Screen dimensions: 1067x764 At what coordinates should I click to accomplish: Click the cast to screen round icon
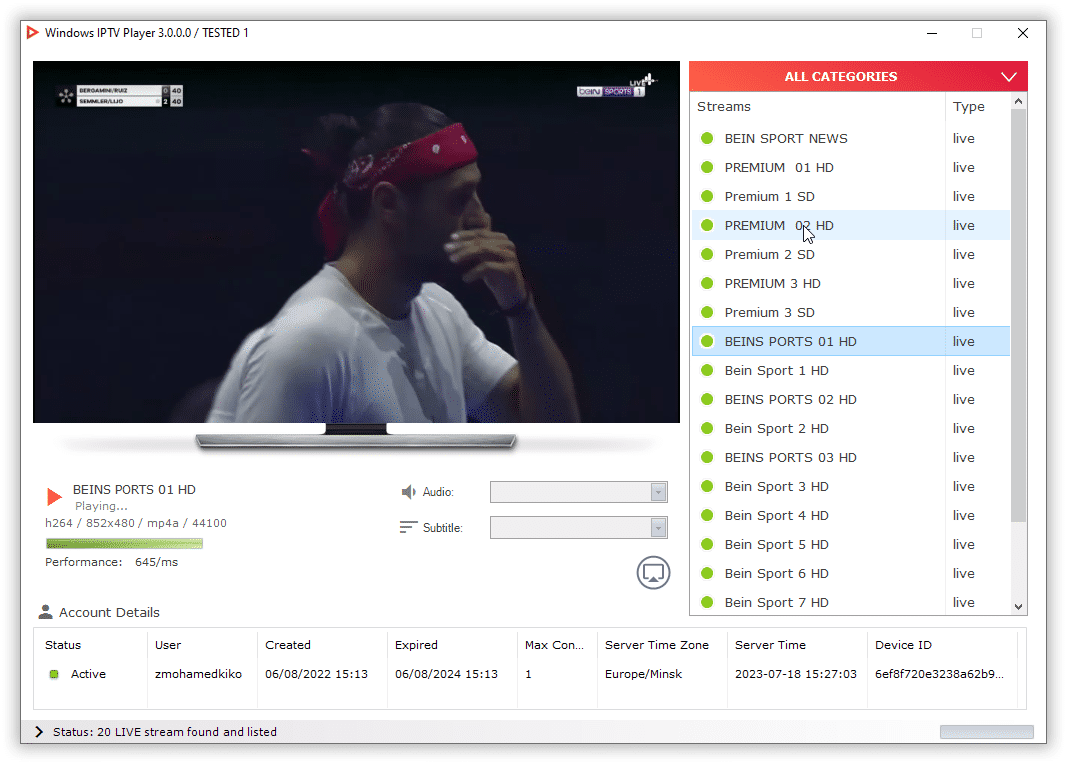(x=653, y=573)
